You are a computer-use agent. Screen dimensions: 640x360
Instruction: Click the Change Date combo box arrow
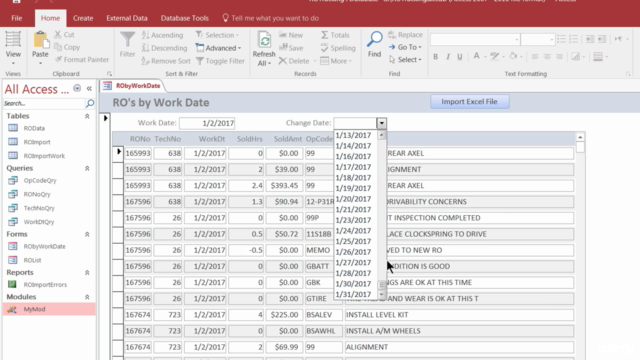click(381, 123)
